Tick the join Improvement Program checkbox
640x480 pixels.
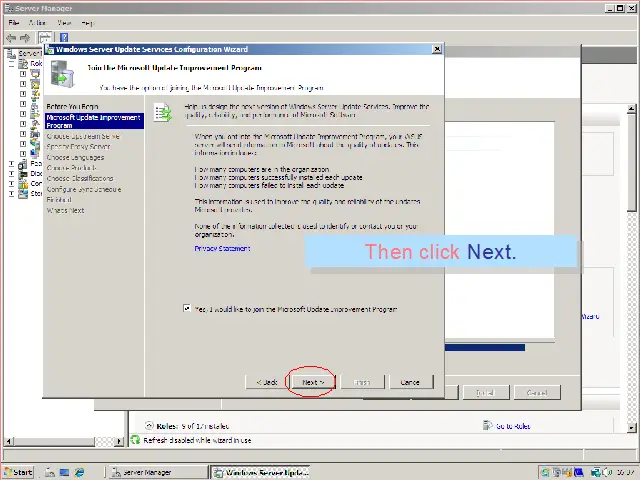[187, 308]
